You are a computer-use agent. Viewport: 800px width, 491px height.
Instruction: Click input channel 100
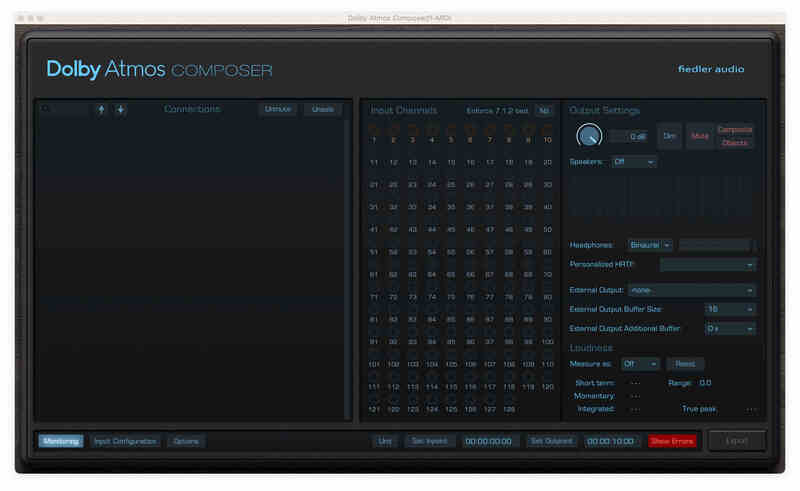547,342
